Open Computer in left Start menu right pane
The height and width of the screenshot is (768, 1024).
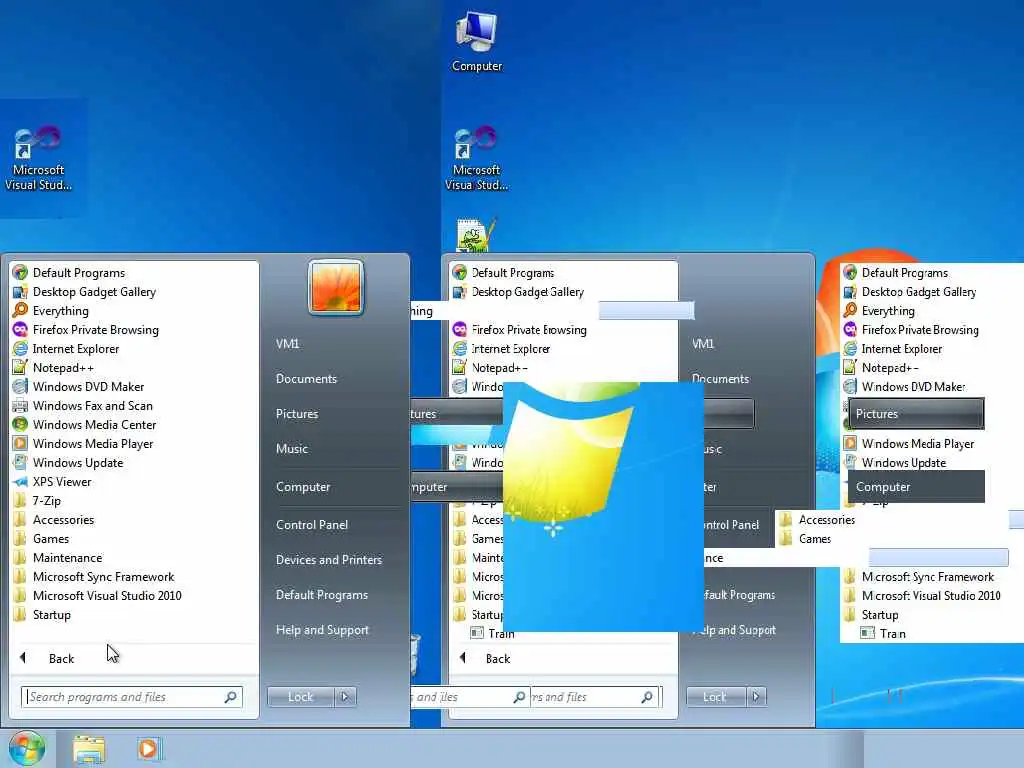[x=303, y=487]
